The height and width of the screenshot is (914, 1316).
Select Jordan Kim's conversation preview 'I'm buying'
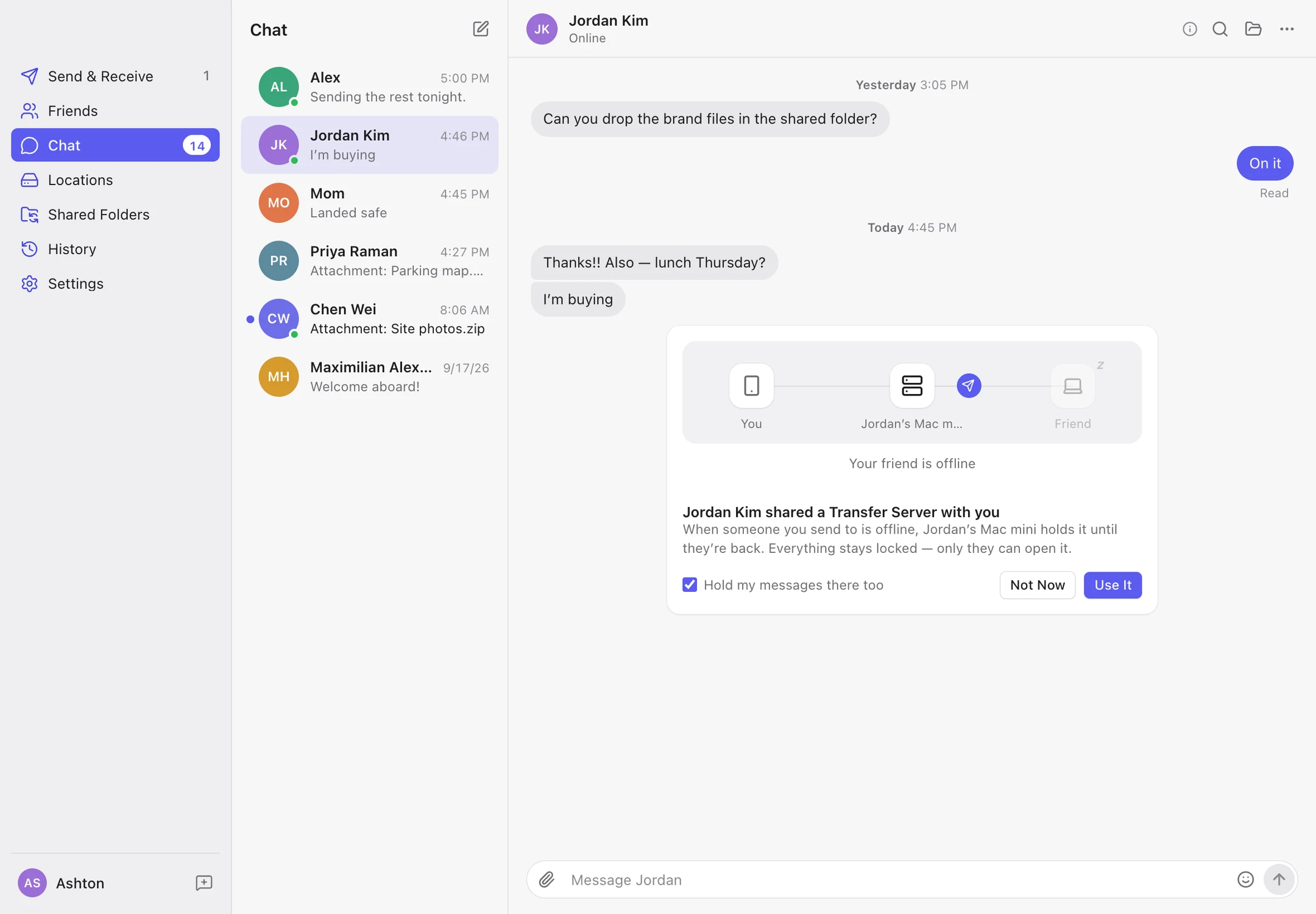369,145
